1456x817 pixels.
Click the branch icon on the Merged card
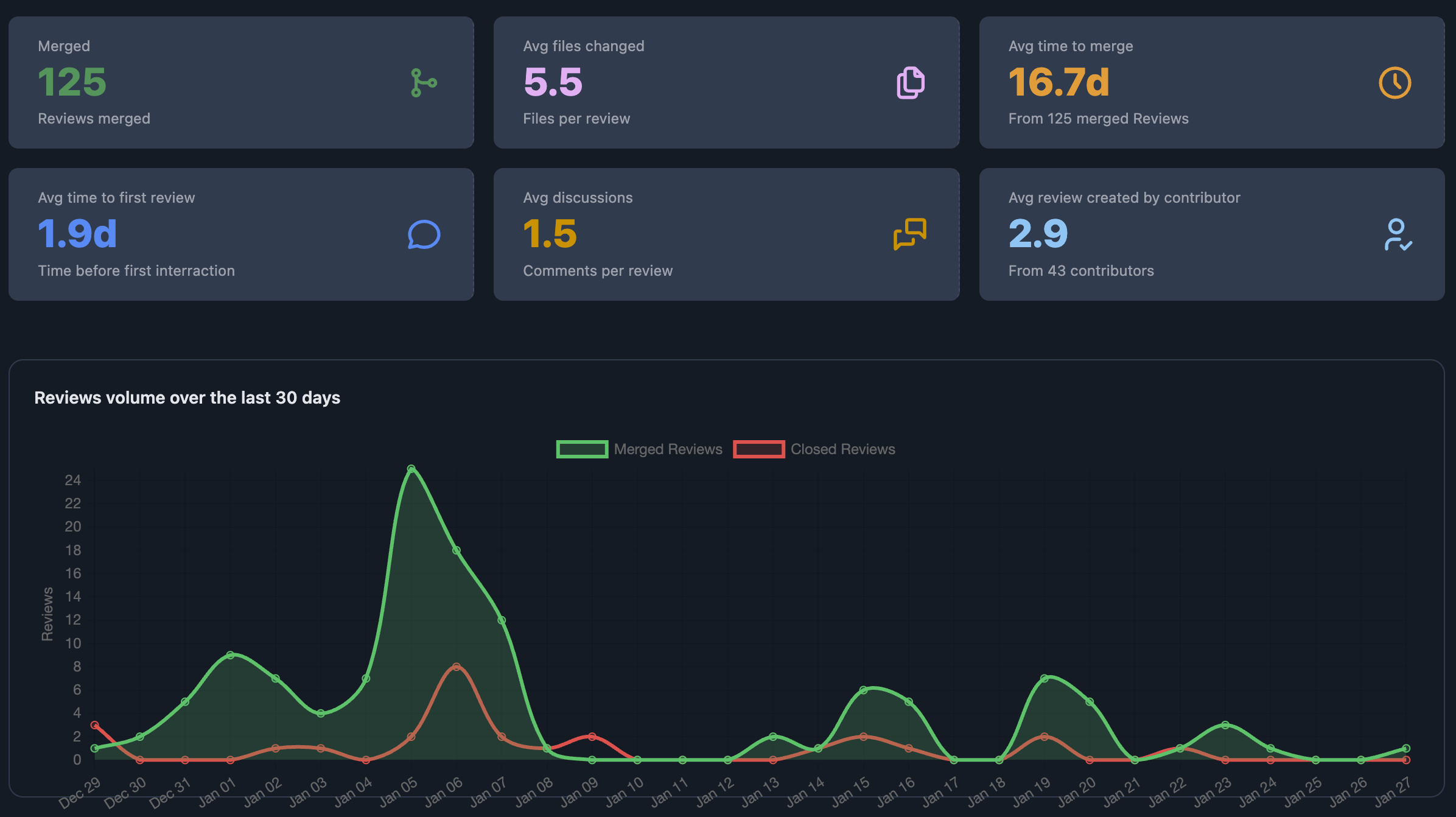[423, 83]
